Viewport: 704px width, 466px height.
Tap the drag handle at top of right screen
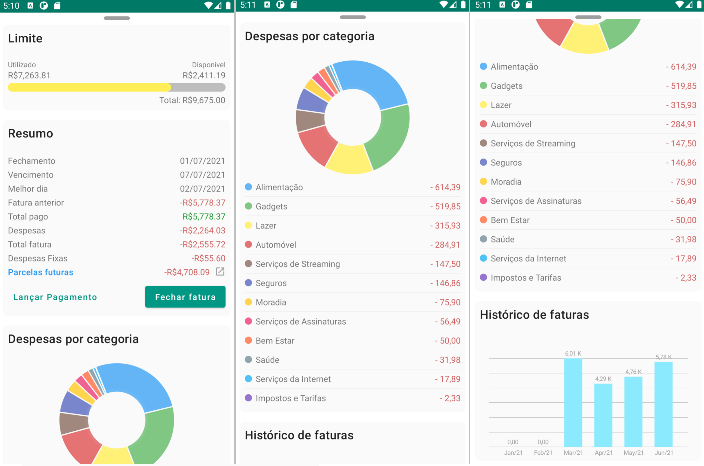pos(587,17)
